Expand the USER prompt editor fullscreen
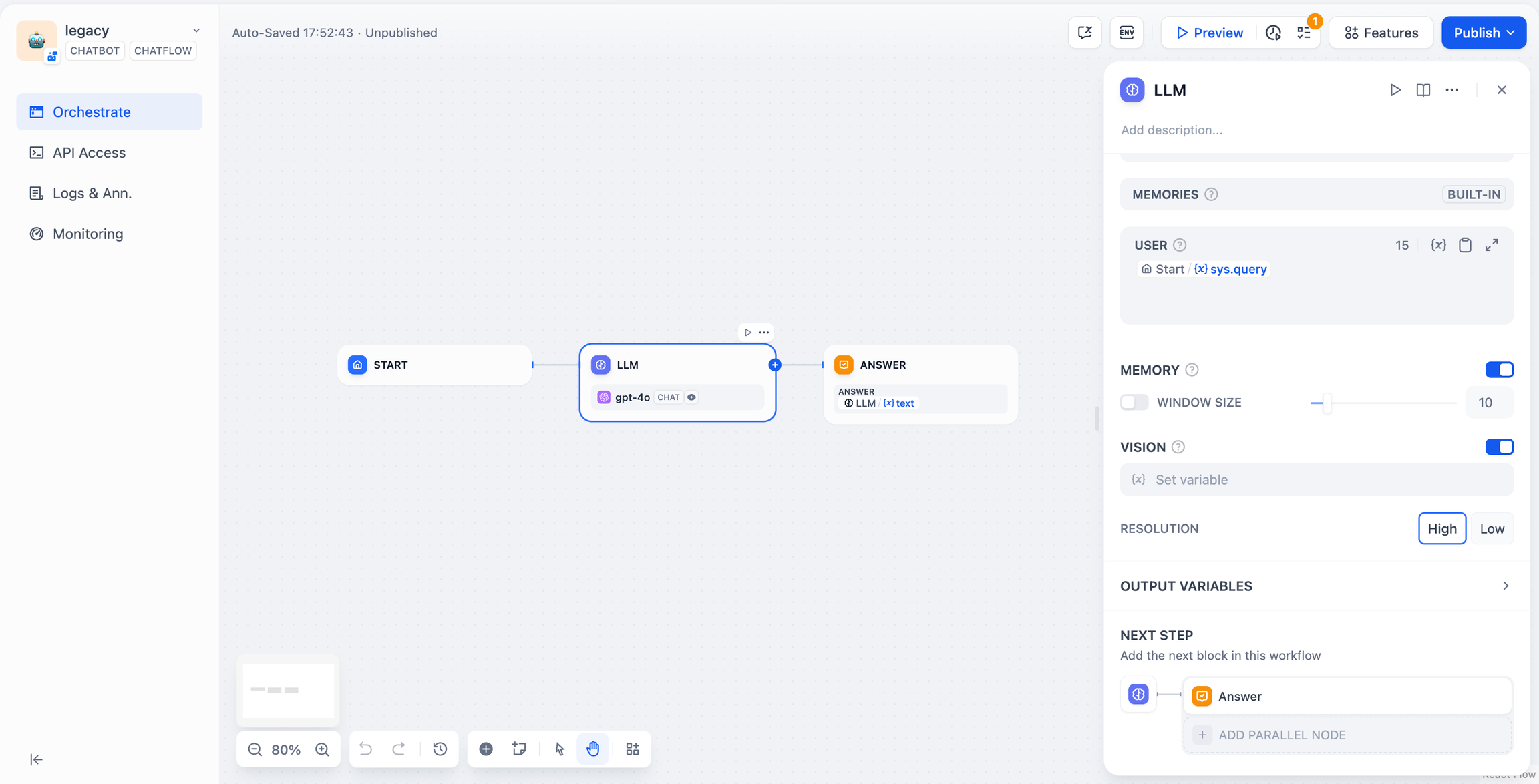The image size is (1539, 784). click(1492, 245)
